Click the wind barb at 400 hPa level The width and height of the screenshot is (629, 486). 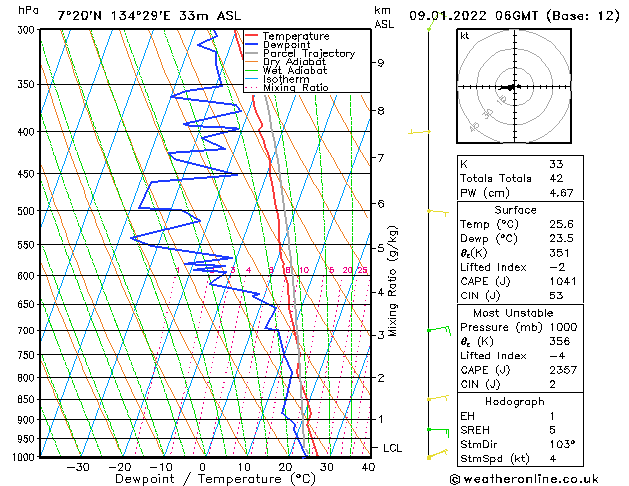coord(419,132)
